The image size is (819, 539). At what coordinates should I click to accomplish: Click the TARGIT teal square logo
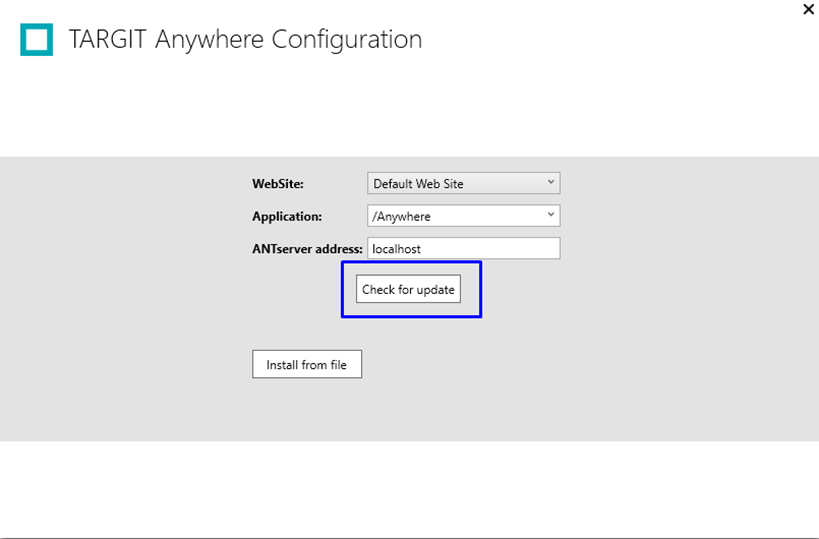[37, 39]
